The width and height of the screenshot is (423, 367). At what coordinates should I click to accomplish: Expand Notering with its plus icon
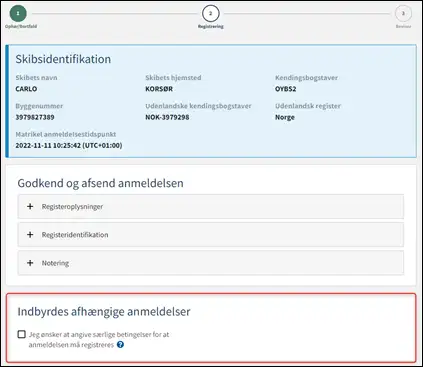[30, 263]
